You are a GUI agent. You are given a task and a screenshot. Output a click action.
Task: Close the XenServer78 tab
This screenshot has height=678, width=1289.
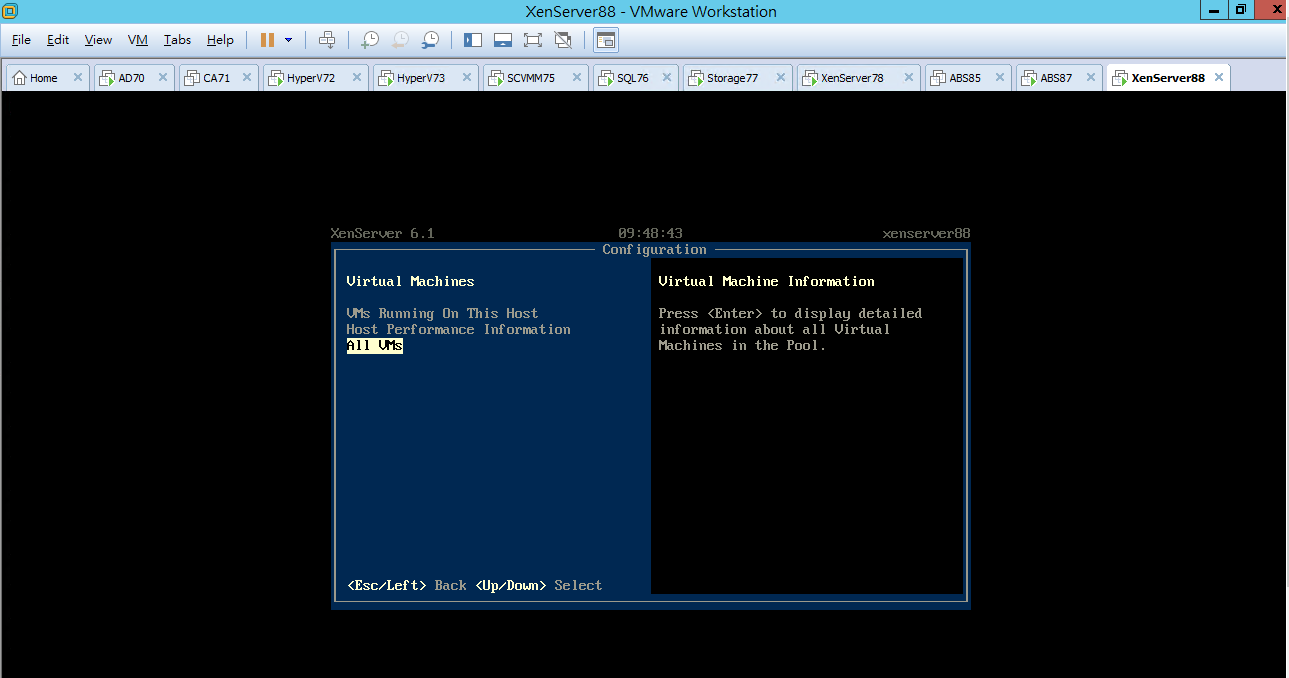(x=908, y=78)
